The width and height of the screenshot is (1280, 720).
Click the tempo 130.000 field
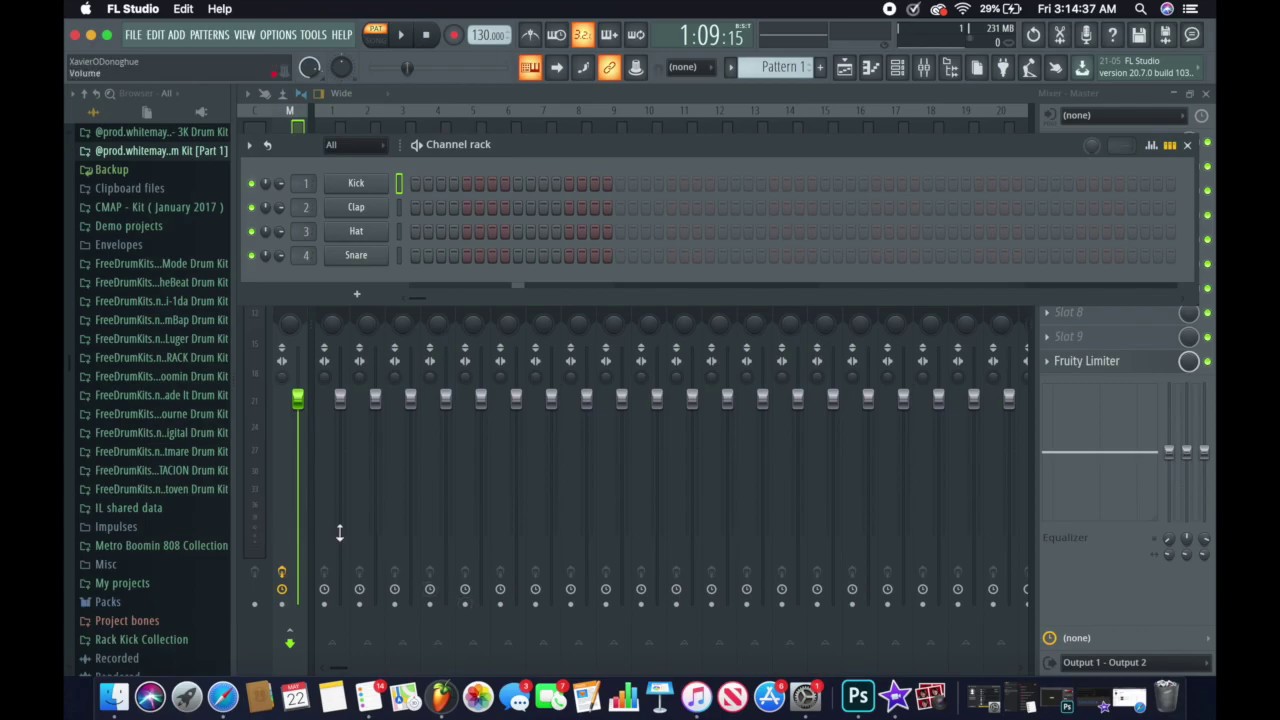point(488,35)
